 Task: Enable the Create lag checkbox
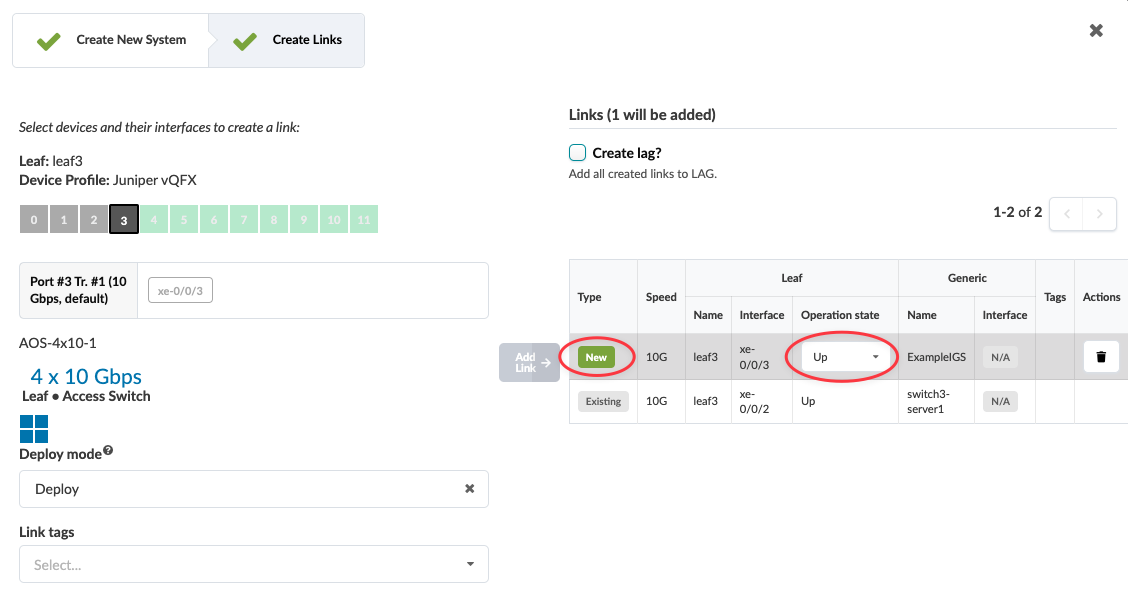point(577,153)
